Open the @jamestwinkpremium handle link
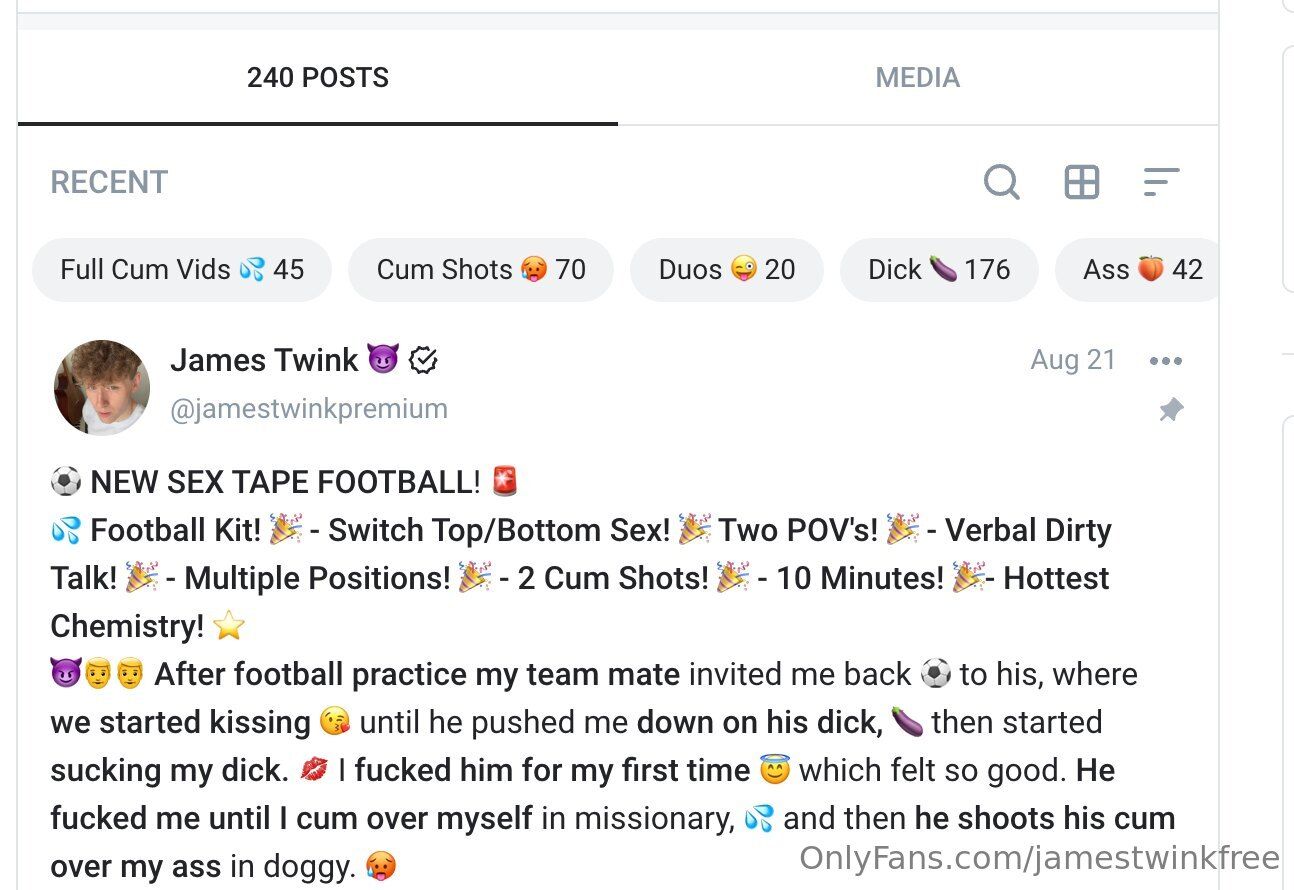Viewport: 1294px width, 890px height. tap(309, 409)
